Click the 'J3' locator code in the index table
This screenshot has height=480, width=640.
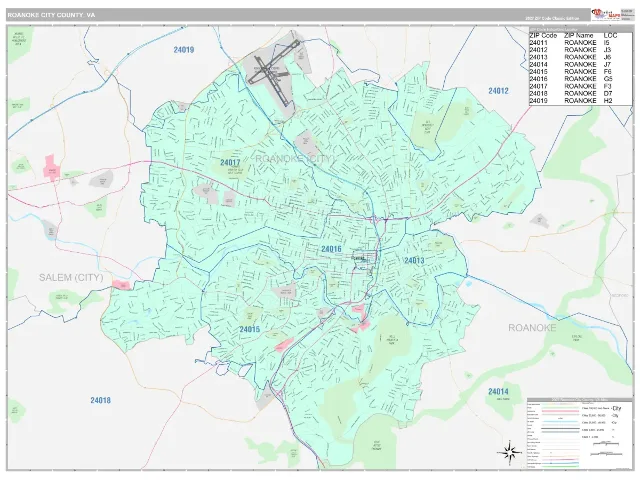pos(607,50)
